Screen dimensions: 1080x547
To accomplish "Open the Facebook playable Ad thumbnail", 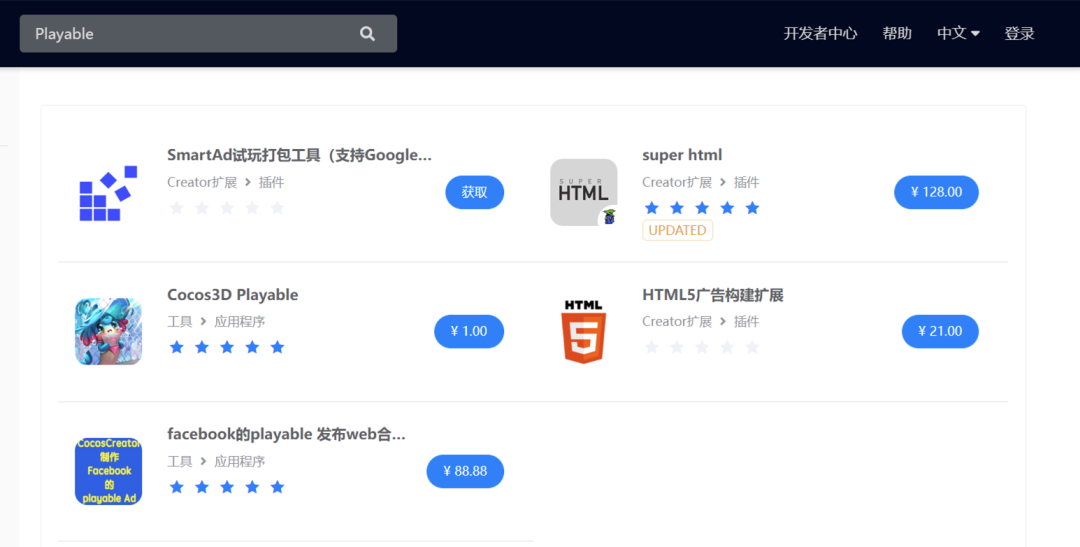I will coord(108,471).
